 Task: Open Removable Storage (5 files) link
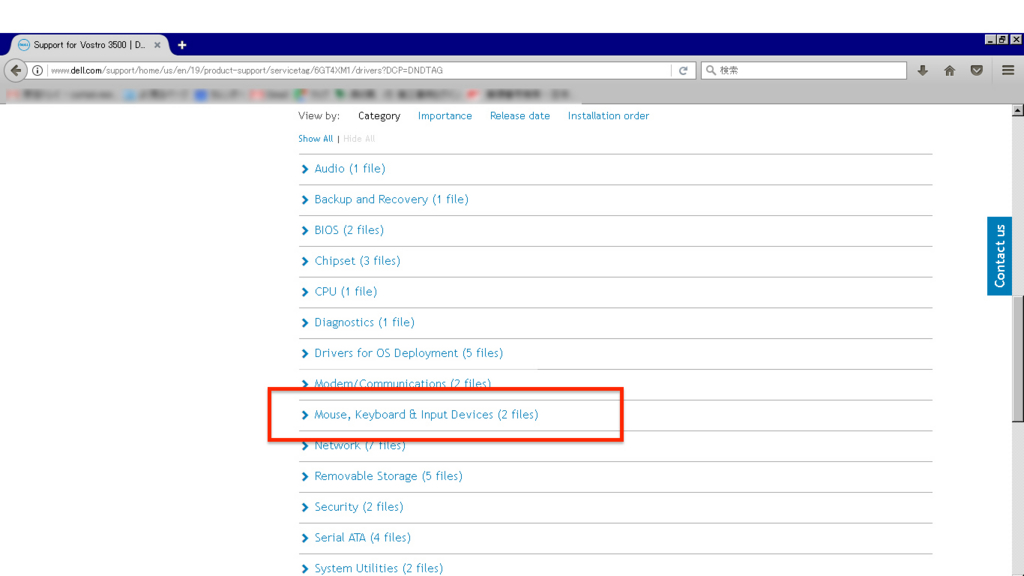pyautogui.click(x=389, y=476)
